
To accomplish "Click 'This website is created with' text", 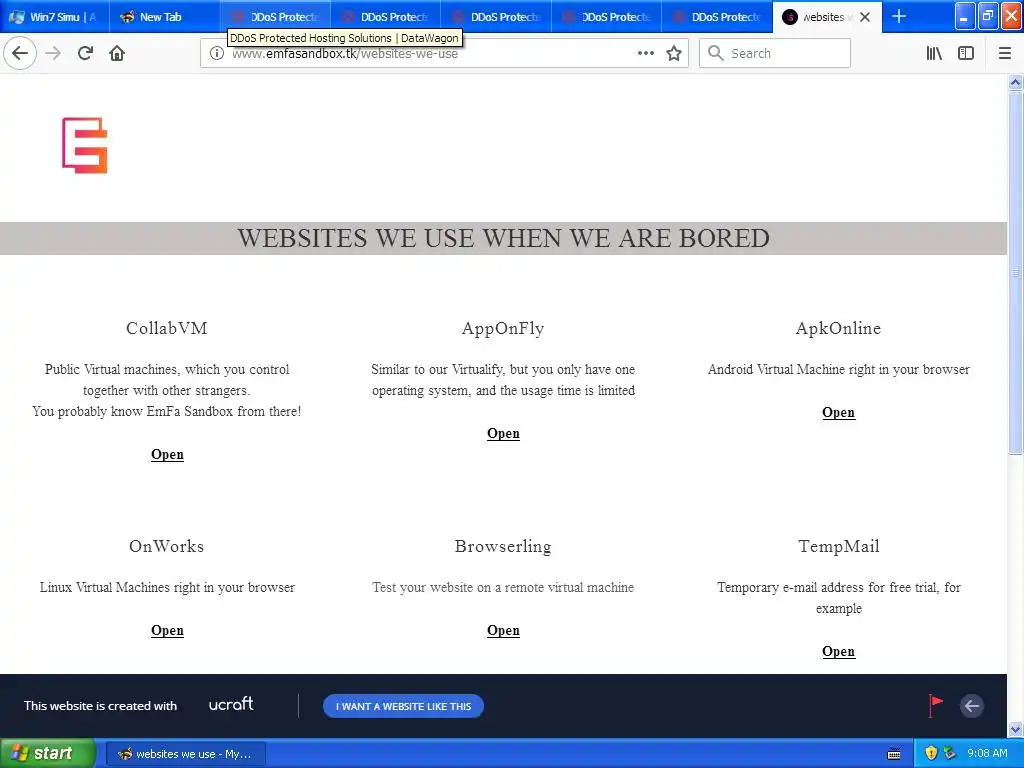I will point(101,706).
